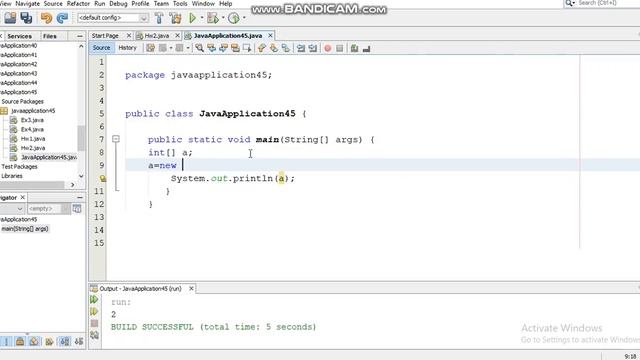Clean and Build project icon
The height and width of the screenshot is (360, 640).
click(x=176, y=18)
